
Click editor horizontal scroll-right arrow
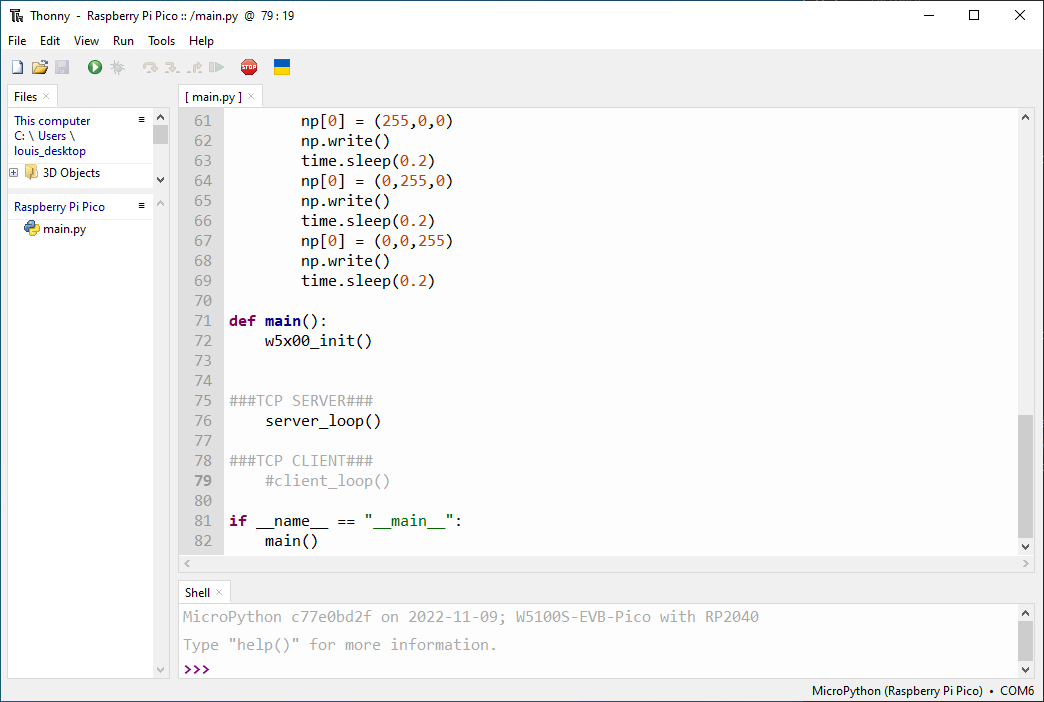(x=1025, y=563)
